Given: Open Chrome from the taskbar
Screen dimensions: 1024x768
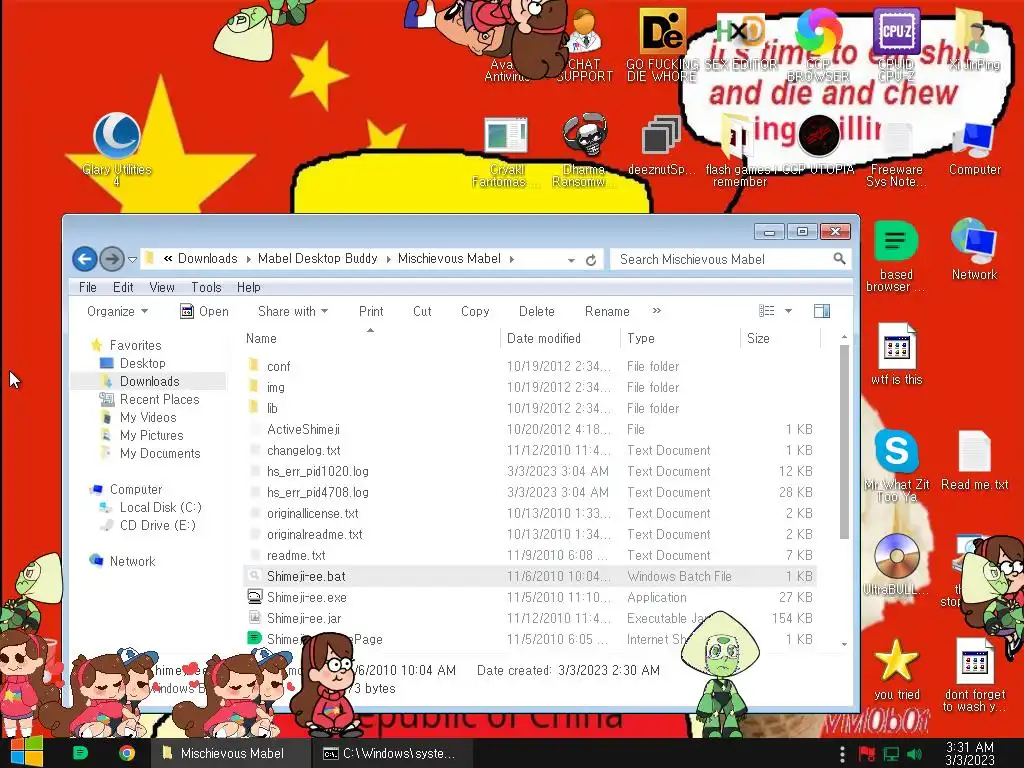Looking at the screenshot, I should coord(127,753).
